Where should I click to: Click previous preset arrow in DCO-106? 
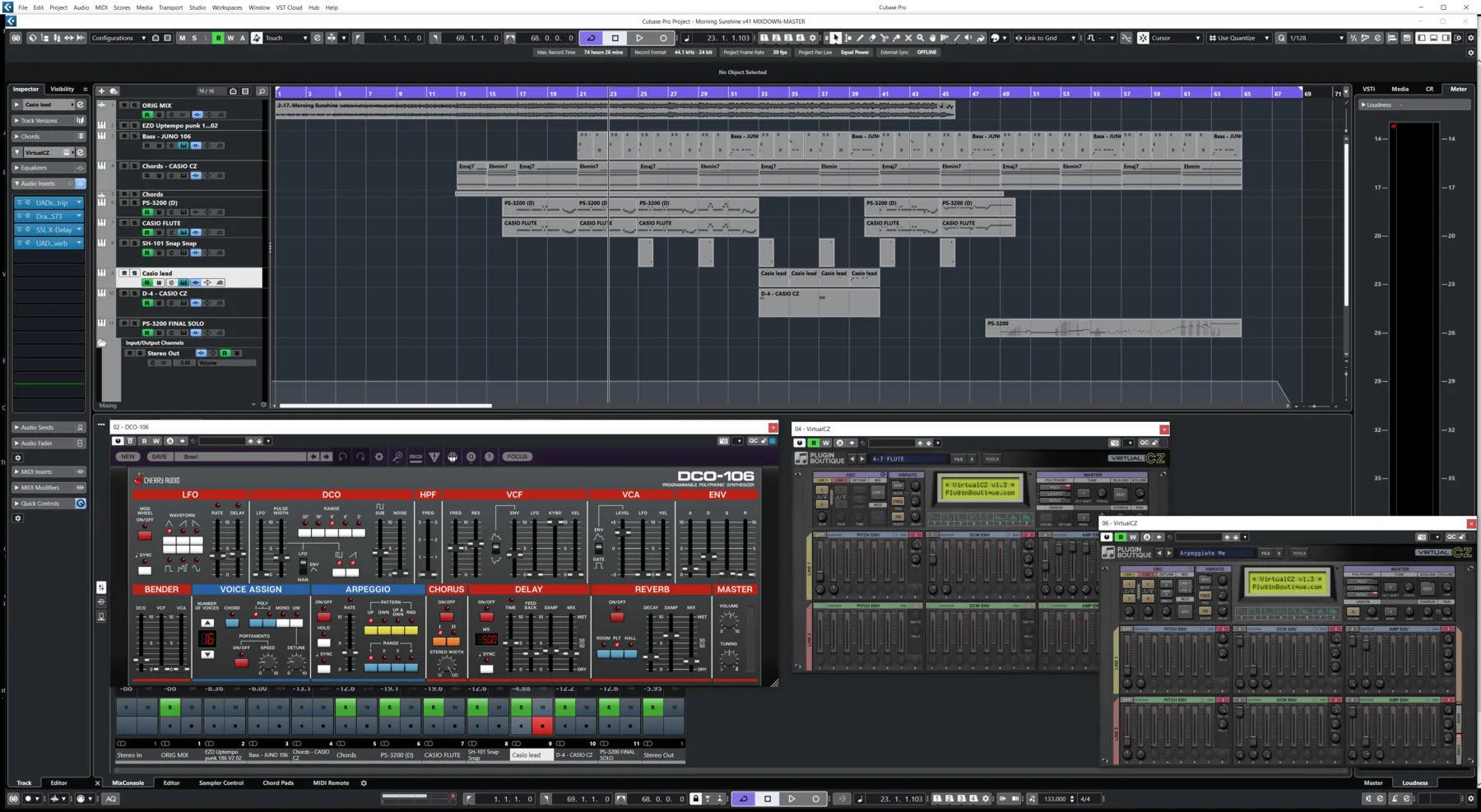pos(313,457)
